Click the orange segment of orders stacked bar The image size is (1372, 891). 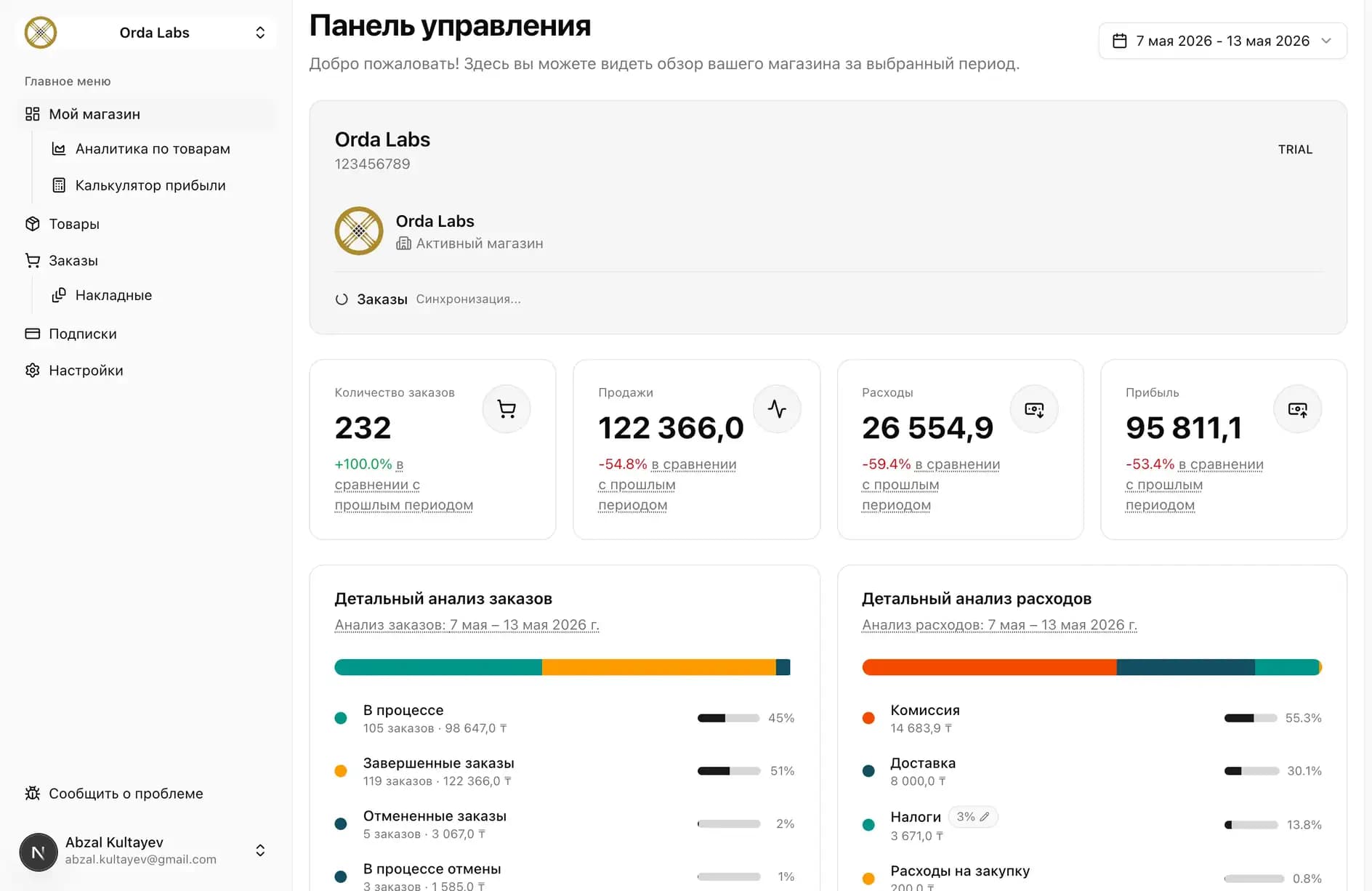tap(659, 667)
